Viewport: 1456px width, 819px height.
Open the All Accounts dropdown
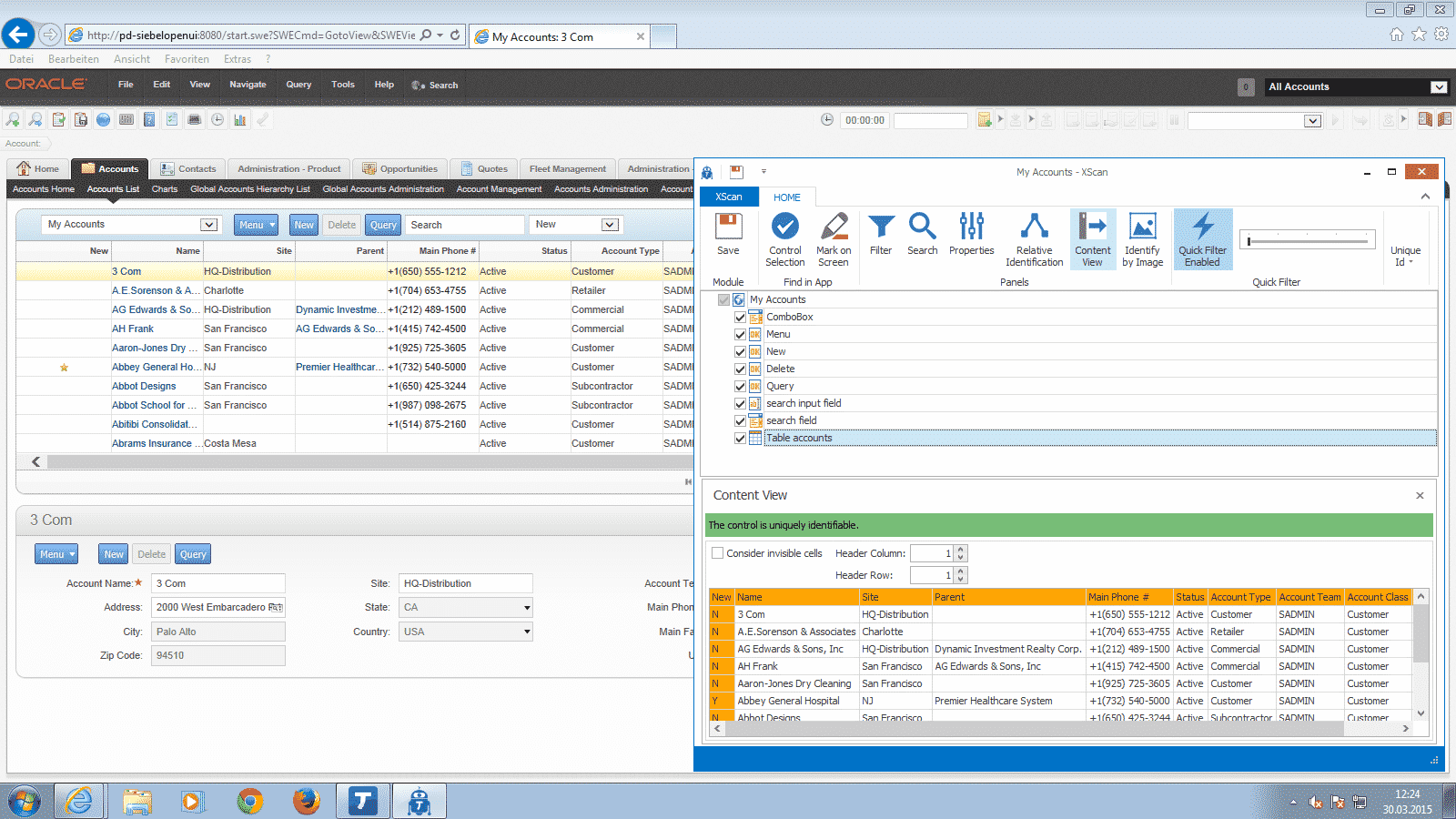tap(1438, 87)
